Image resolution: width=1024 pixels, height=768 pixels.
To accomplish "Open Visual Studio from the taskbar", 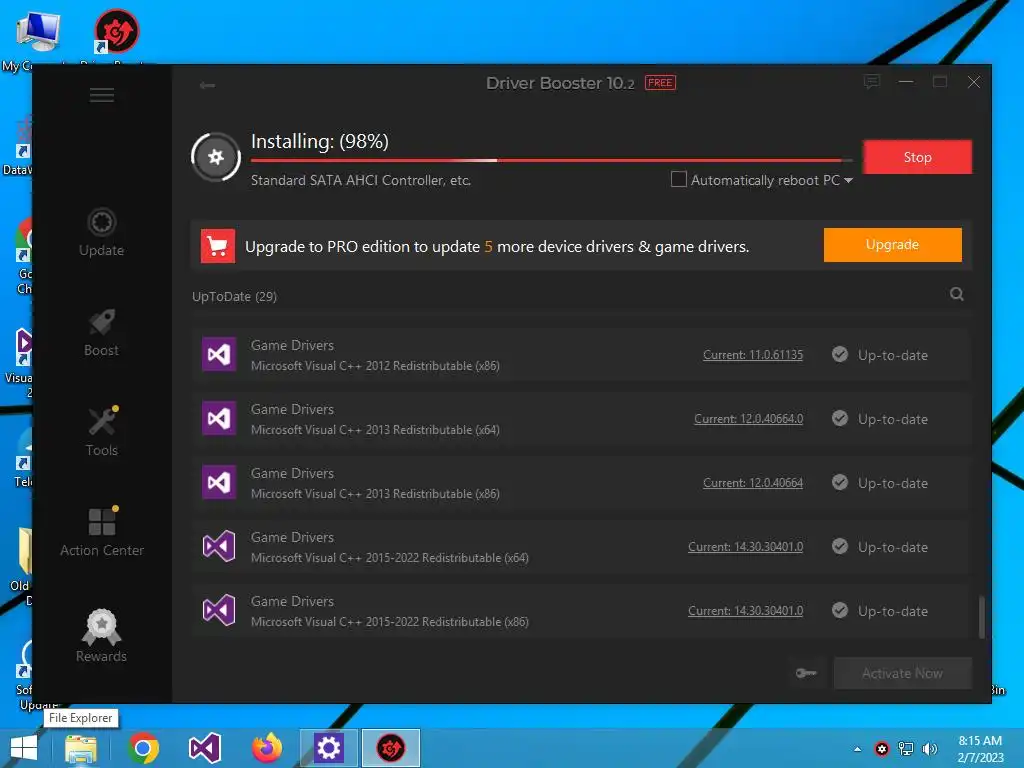I will pos(204,748).
